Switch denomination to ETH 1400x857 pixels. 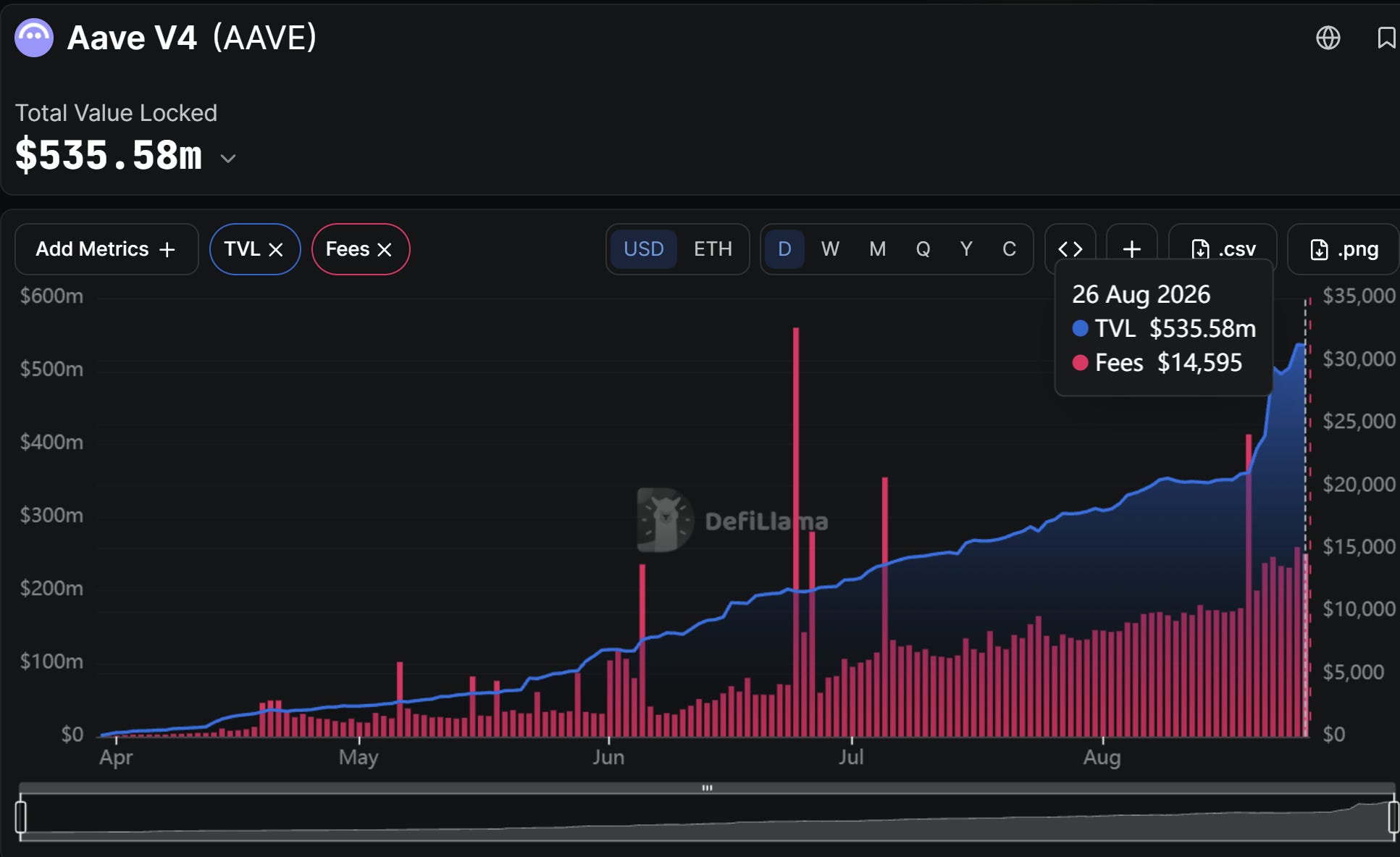(x=713, y=249)
